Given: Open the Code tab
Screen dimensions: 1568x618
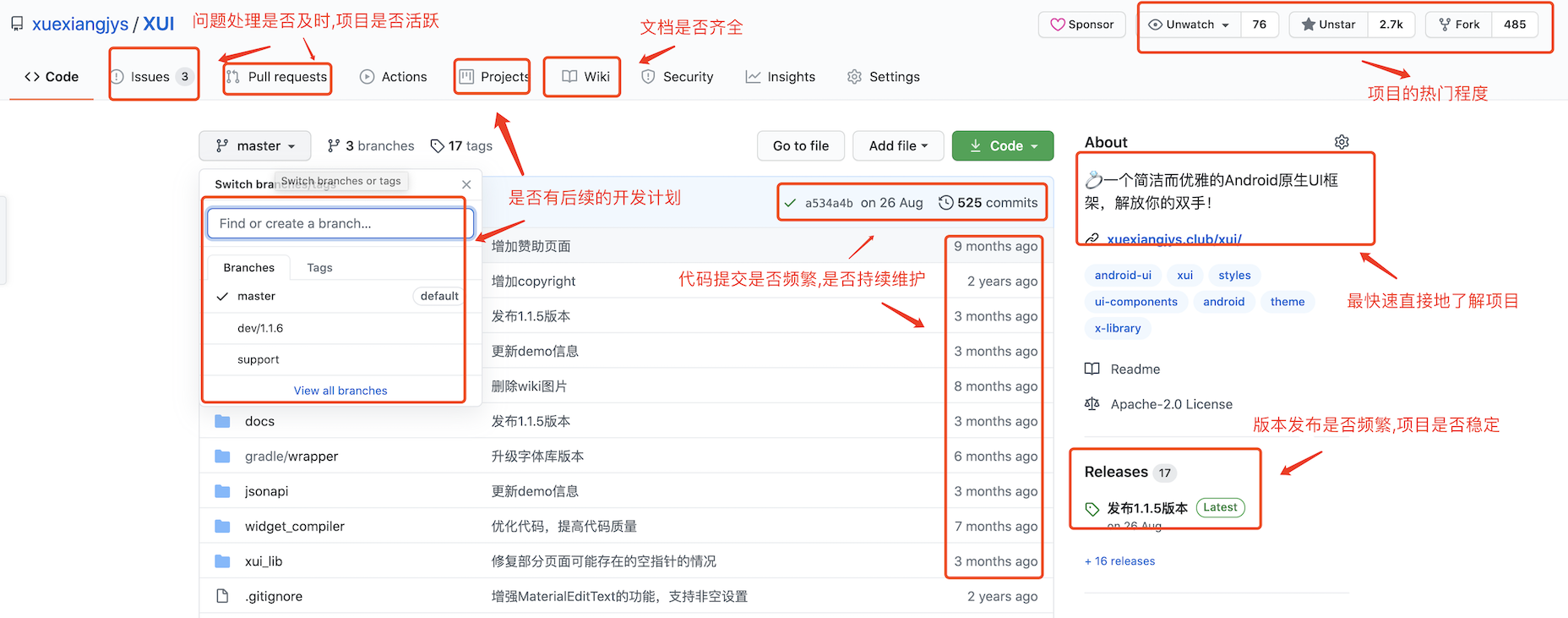Looking at the screenshot, I should pos(52,77).
